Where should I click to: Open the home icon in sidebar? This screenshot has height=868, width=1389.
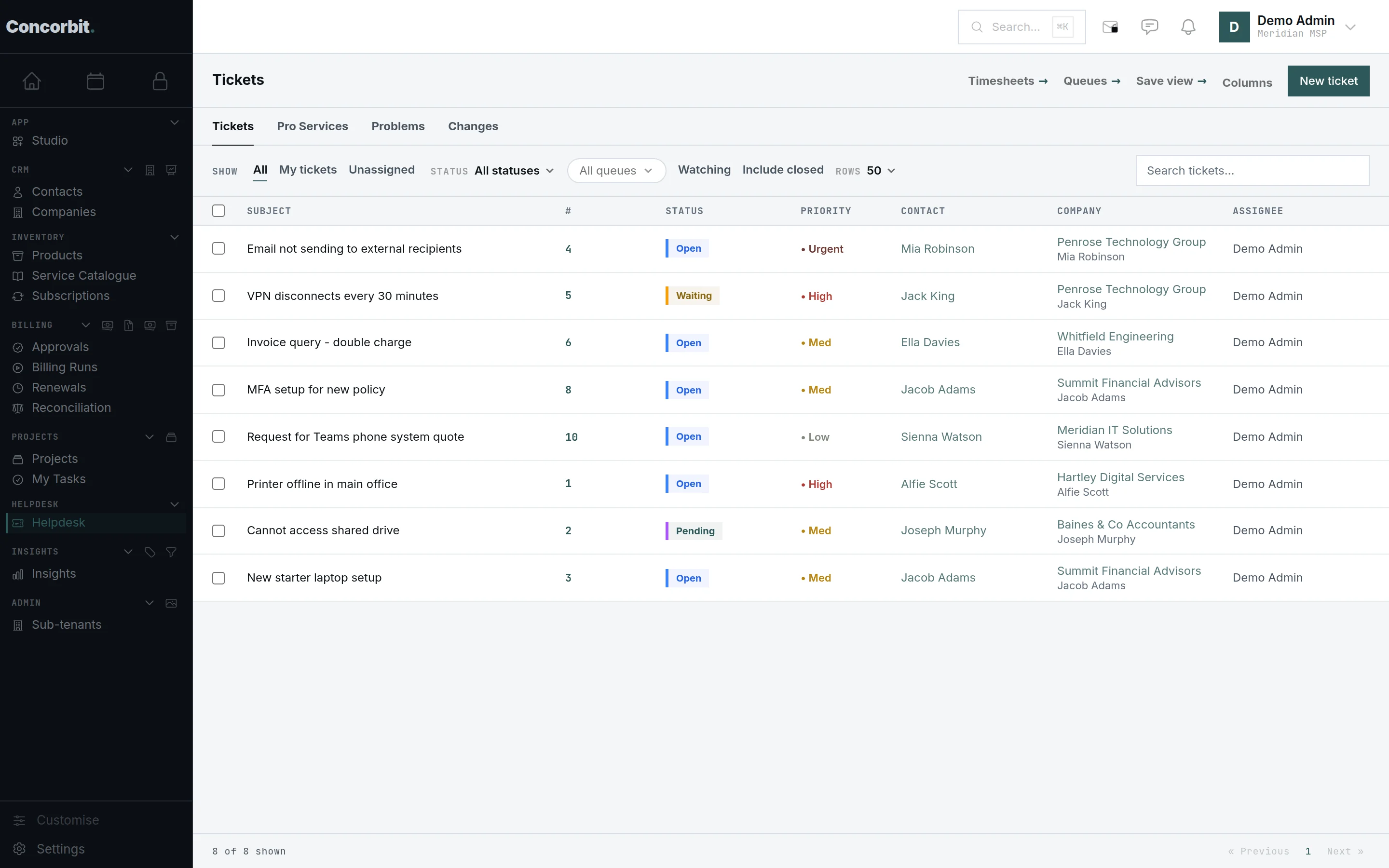coord(31,81)
